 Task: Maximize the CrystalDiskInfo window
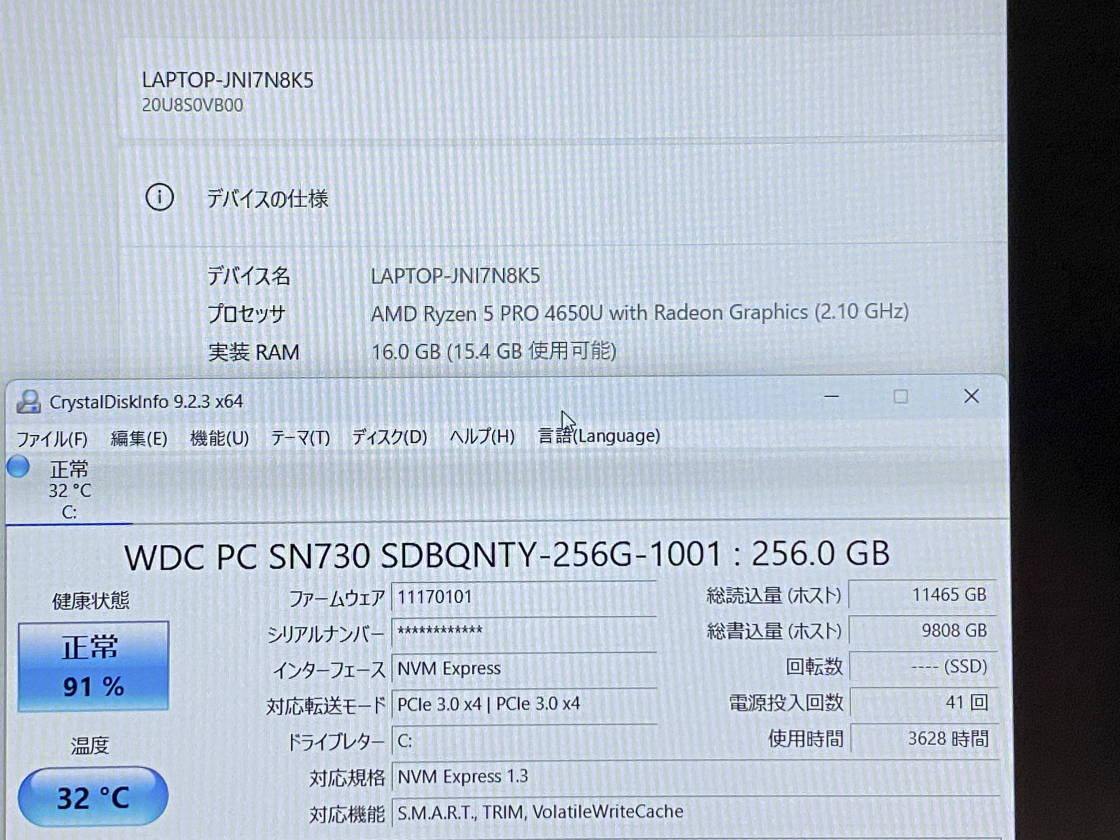(x=900, y=397)
